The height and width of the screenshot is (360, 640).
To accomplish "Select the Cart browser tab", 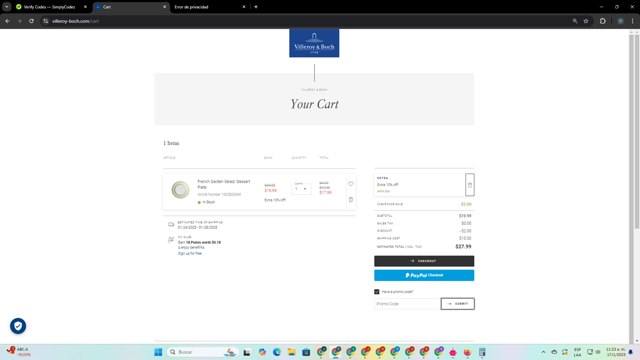I will click(x=131, y=7).
